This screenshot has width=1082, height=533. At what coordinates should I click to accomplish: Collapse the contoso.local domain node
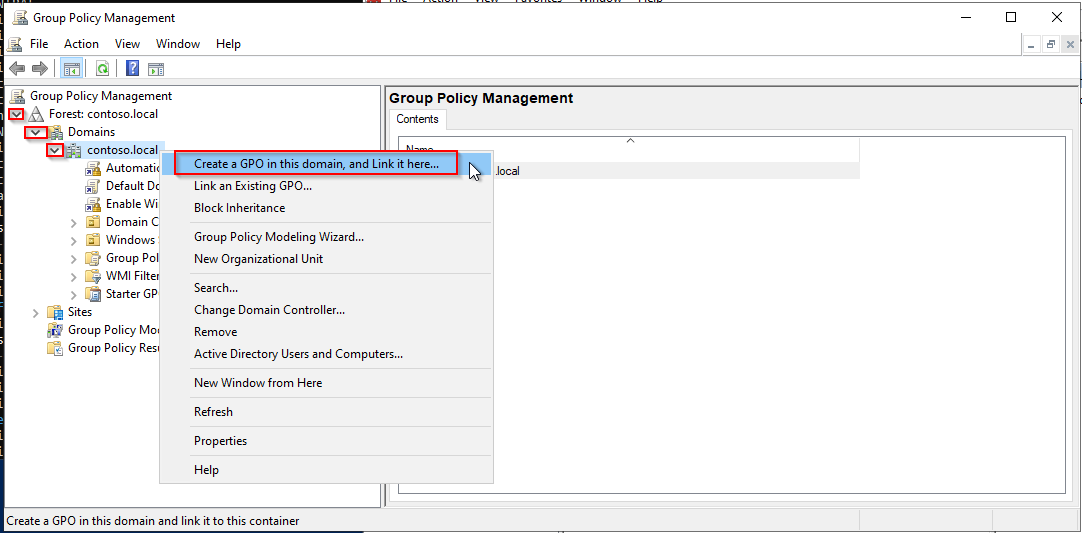[x=55, y=150]
